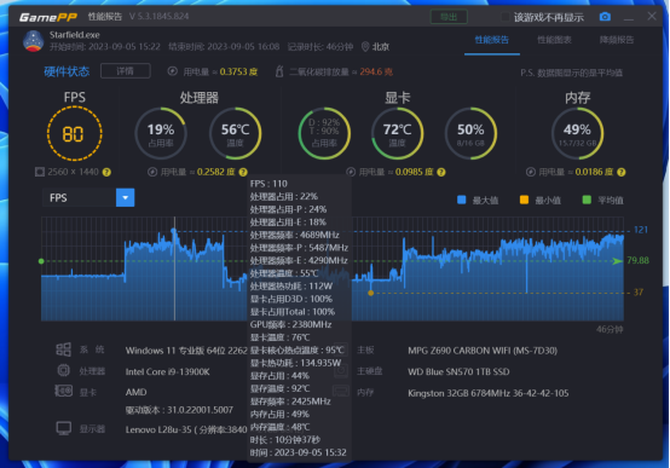This screenshot has height=468, width=670.
Task: Click the Starfield game avatar icon
Action: click(33, 41)
